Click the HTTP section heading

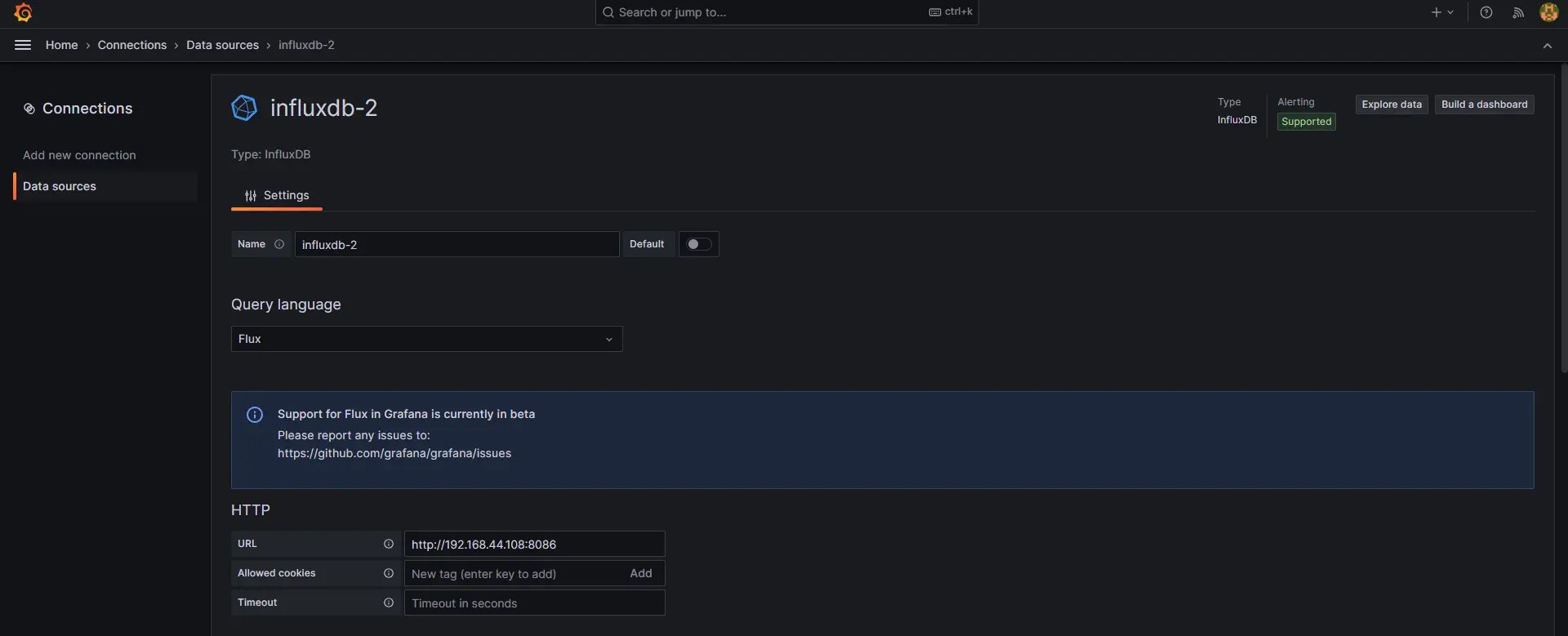(250, 510)
